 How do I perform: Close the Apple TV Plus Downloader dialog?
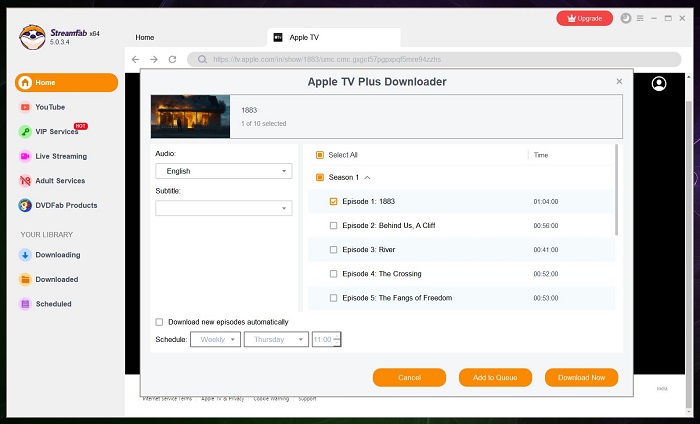click(x=619, y=81)
